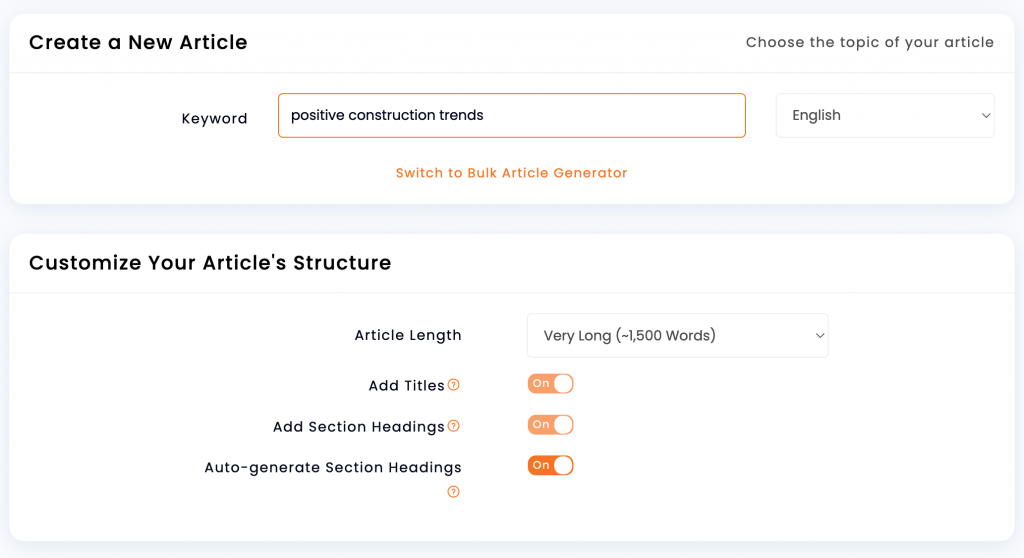Image resolution: width=1024 pixels, height=558 pixels.
Task: Click the chevron arrow in the language selector
Action: point(985,116)
